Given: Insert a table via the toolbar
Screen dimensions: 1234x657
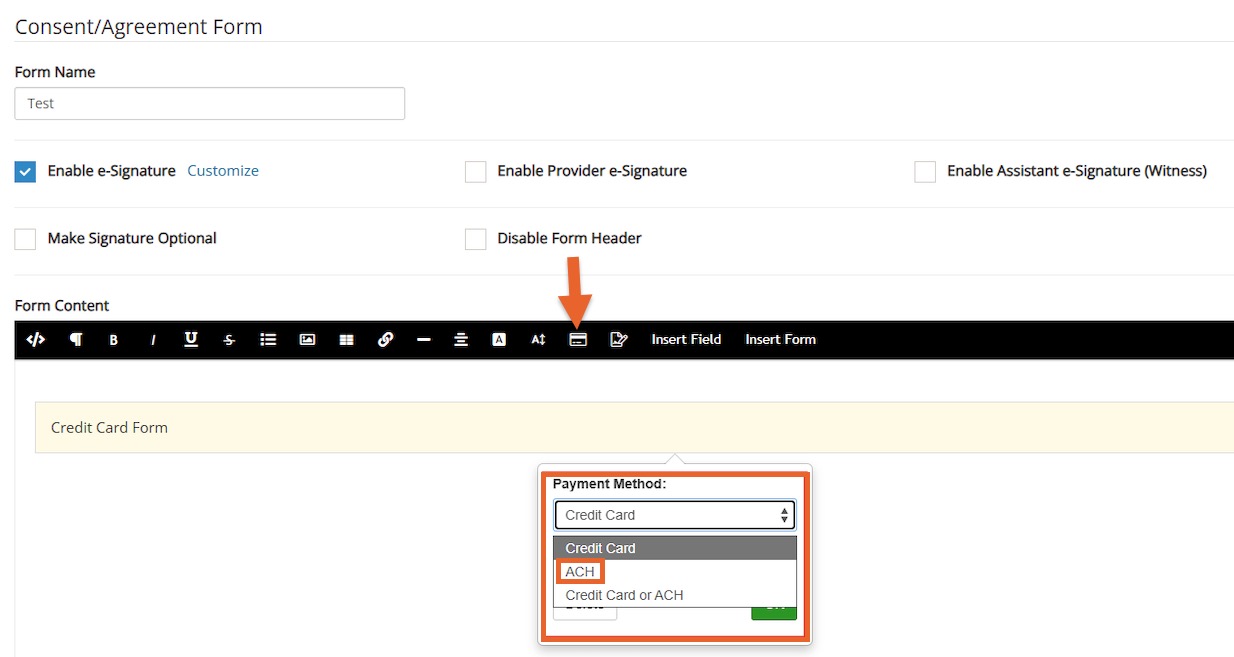Looking at the screenshot, I should coord(346,340).
